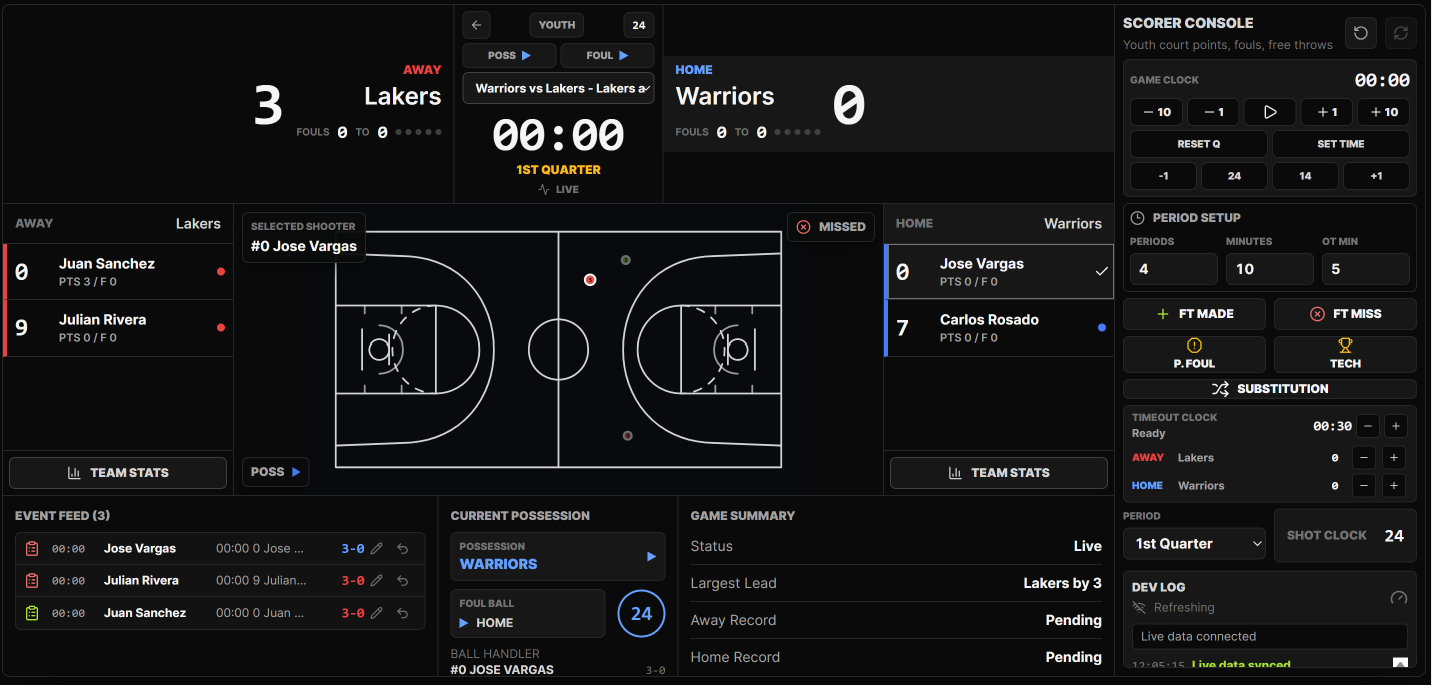
Task: Decrement shot clock with -1 button
Action: [x=1163, y=176]
